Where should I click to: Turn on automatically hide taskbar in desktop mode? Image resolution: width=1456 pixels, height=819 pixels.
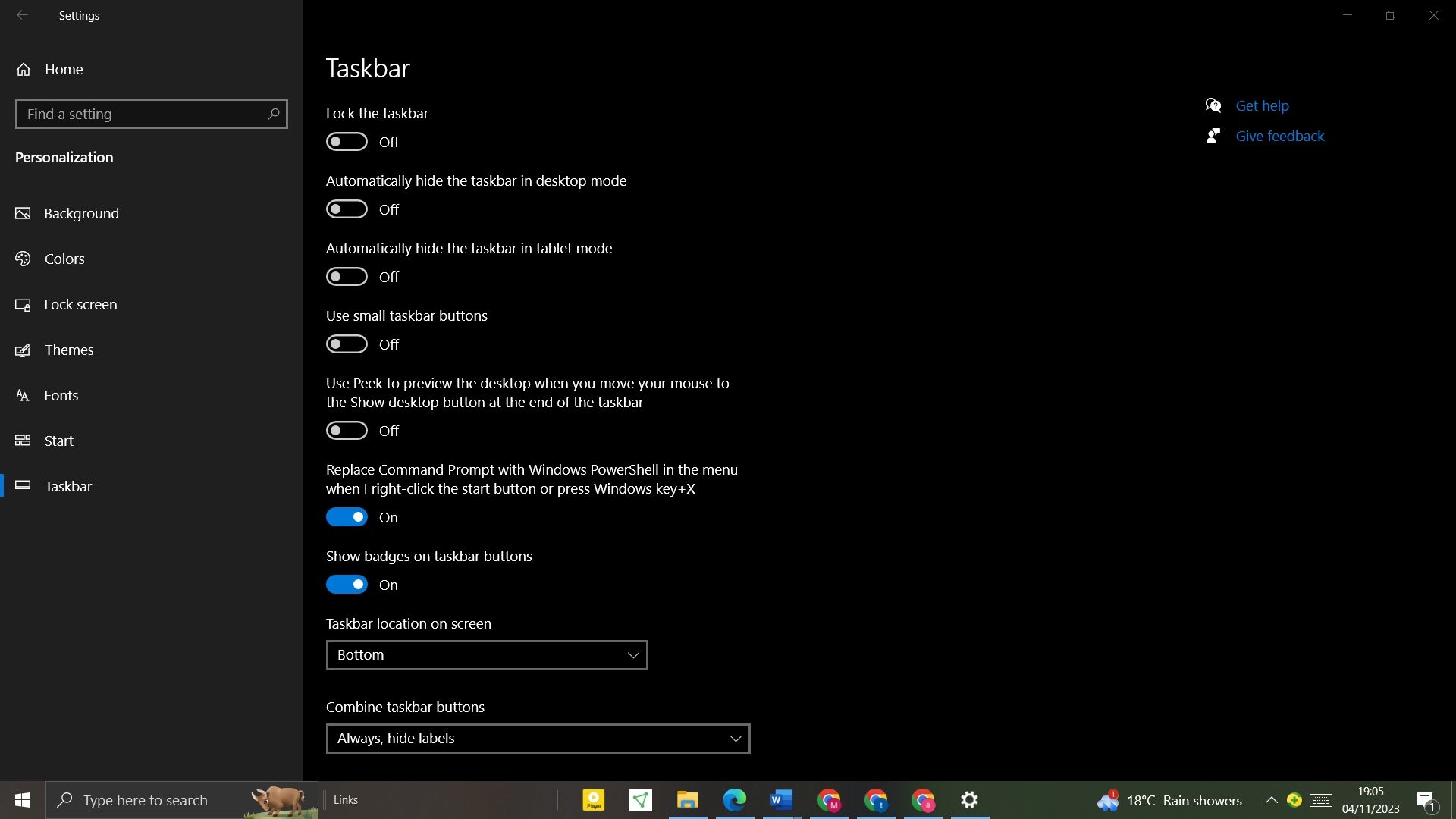click(x=347, y=209)
